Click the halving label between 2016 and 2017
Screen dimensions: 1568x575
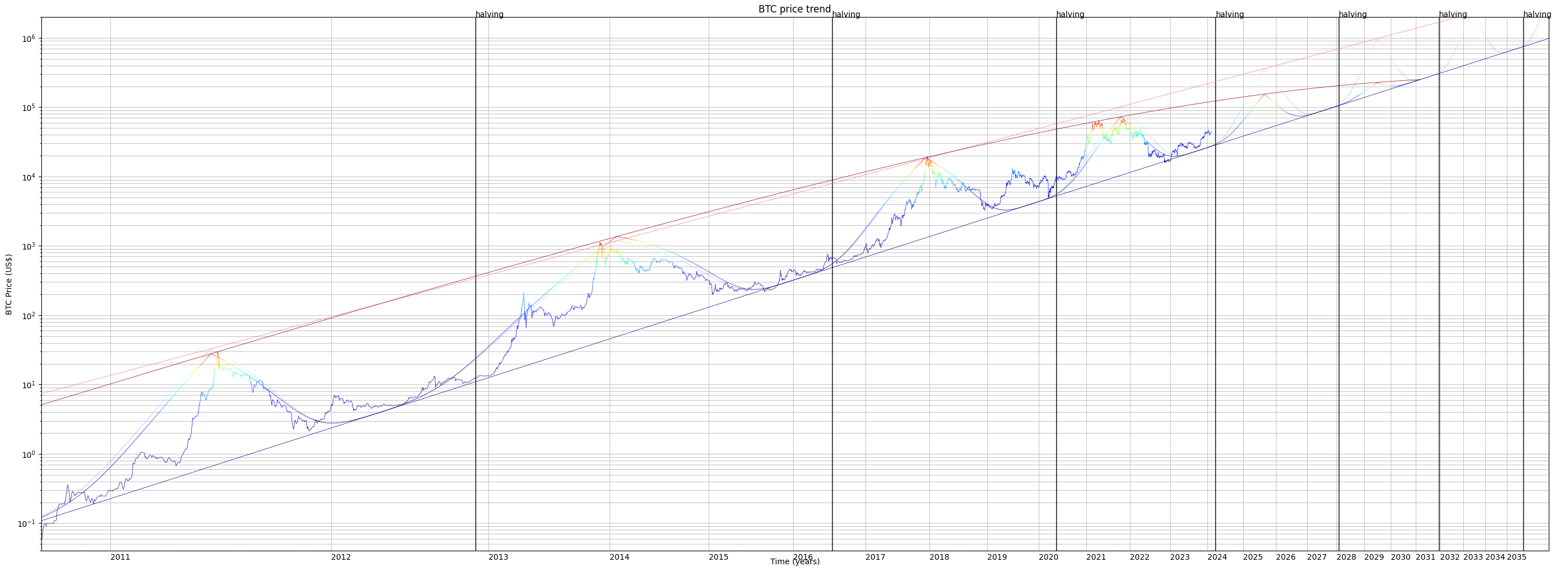(846, 15)
